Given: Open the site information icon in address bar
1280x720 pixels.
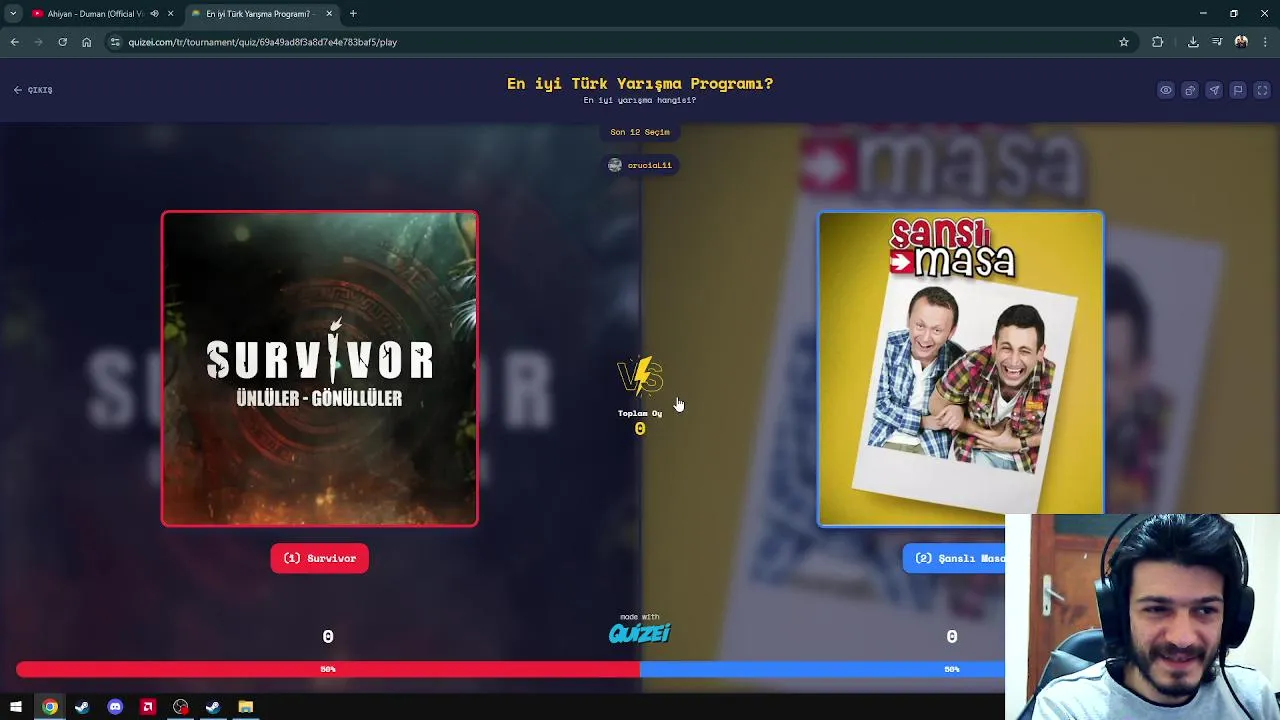Looking at the screenshot, I should click(x=115, y=42).
